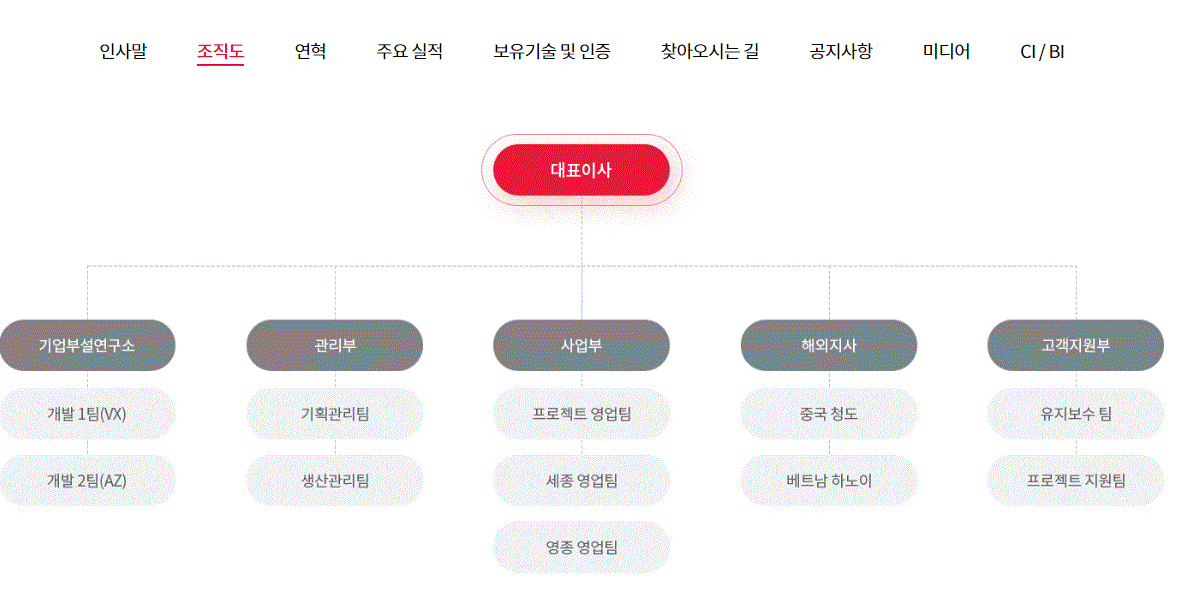Image resolution: width=1180 pixels, height=593 pixels.
Task: Click the 고객지원부 department node
Action: click(x=1075, y=346)
